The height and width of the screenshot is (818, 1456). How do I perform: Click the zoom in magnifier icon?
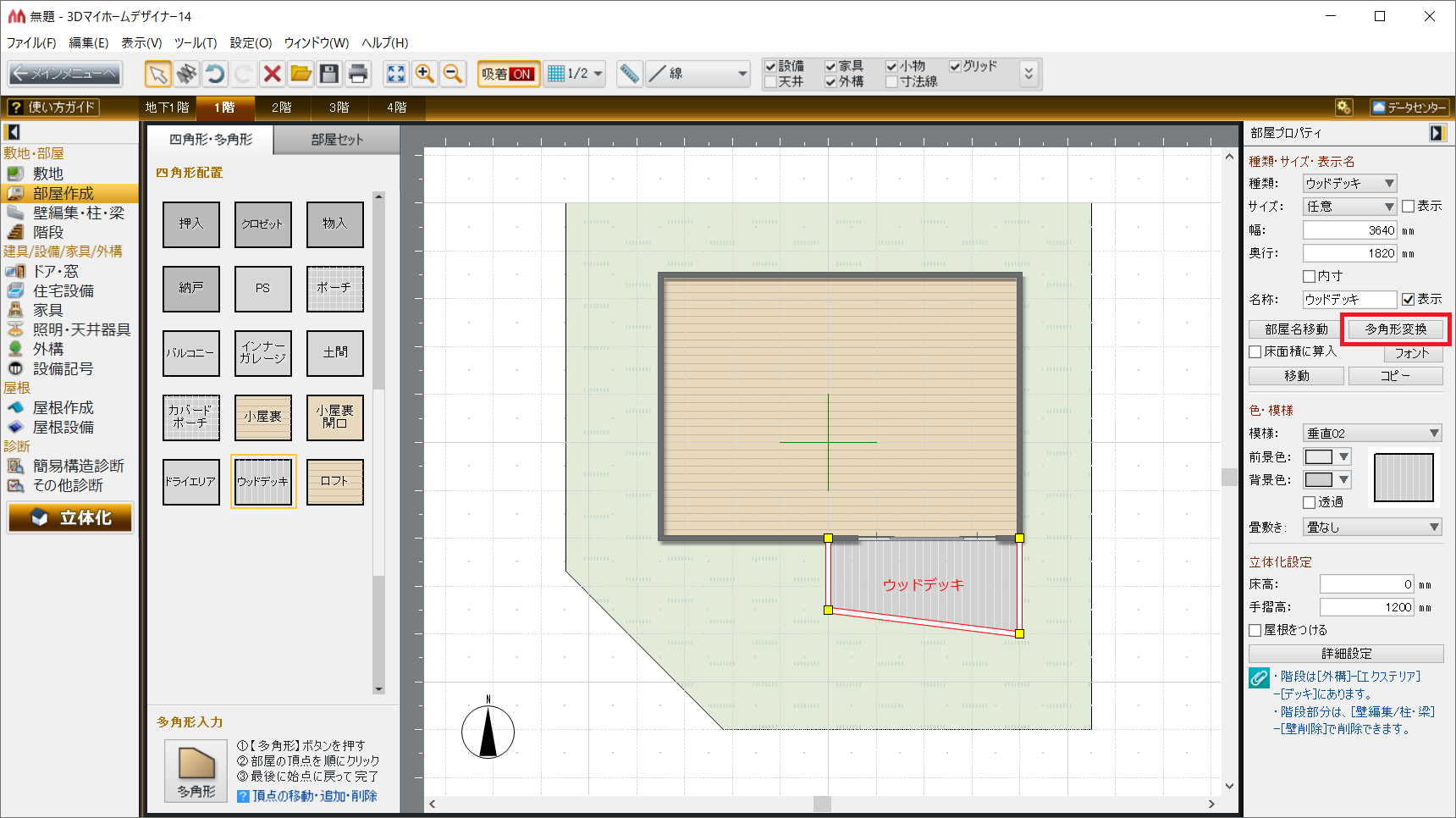tap(424, 75)
